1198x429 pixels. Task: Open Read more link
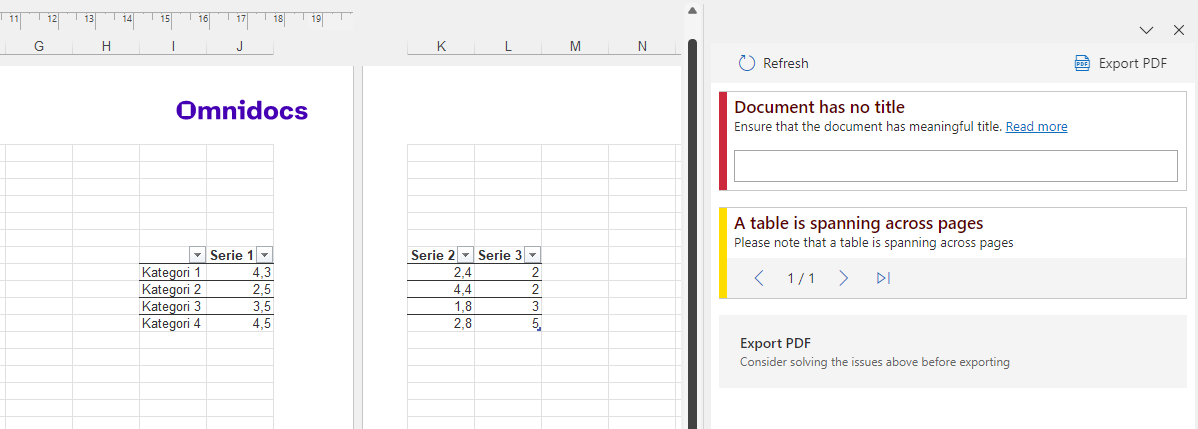click(x=1036, y=127)
